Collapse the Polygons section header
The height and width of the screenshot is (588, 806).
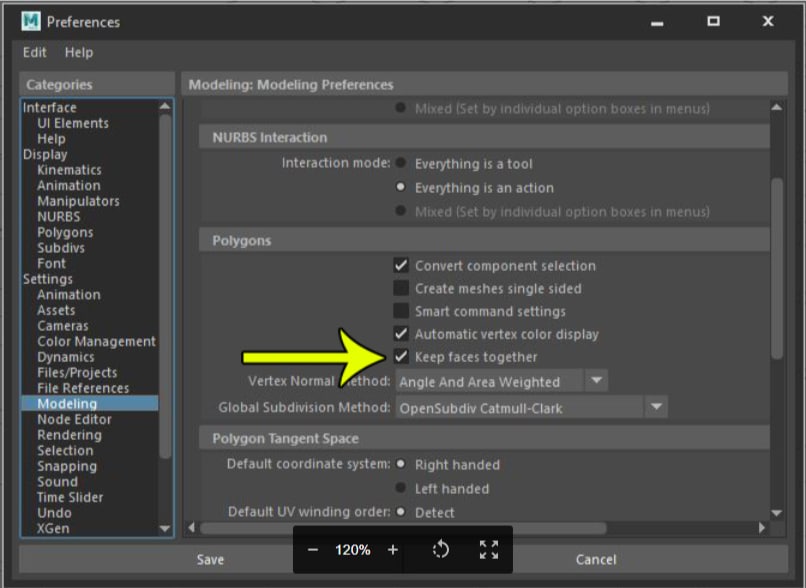[x=484, y=241]
